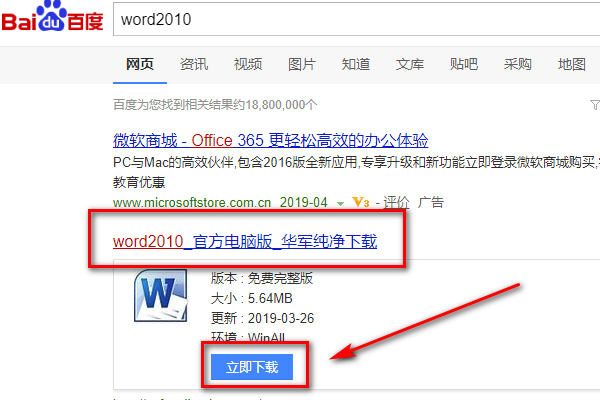Click the Word 2010 application icon

click(x=161, y=296)
